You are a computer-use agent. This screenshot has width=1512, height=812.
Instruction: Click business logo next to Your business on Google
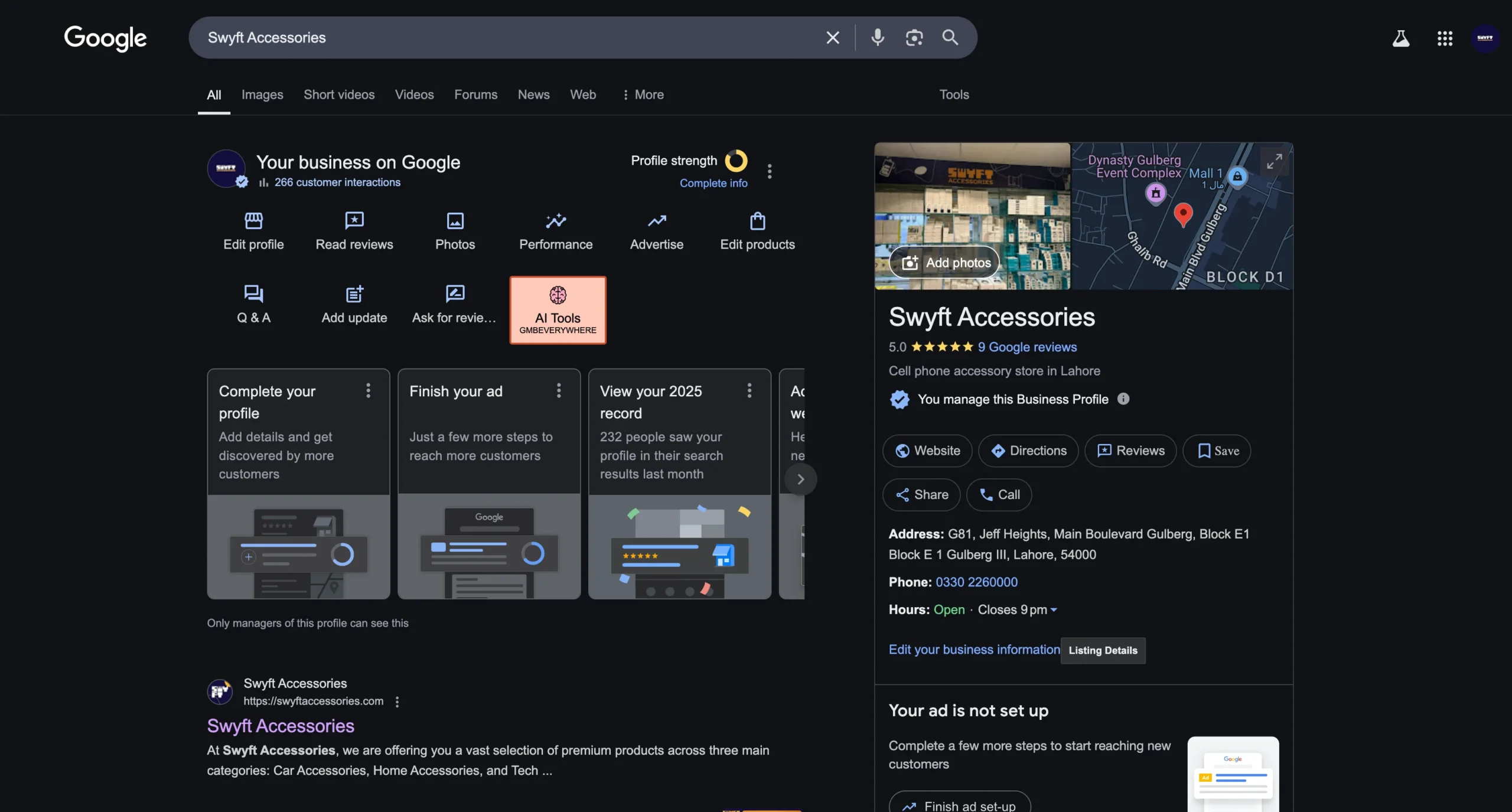pos(226,169)
